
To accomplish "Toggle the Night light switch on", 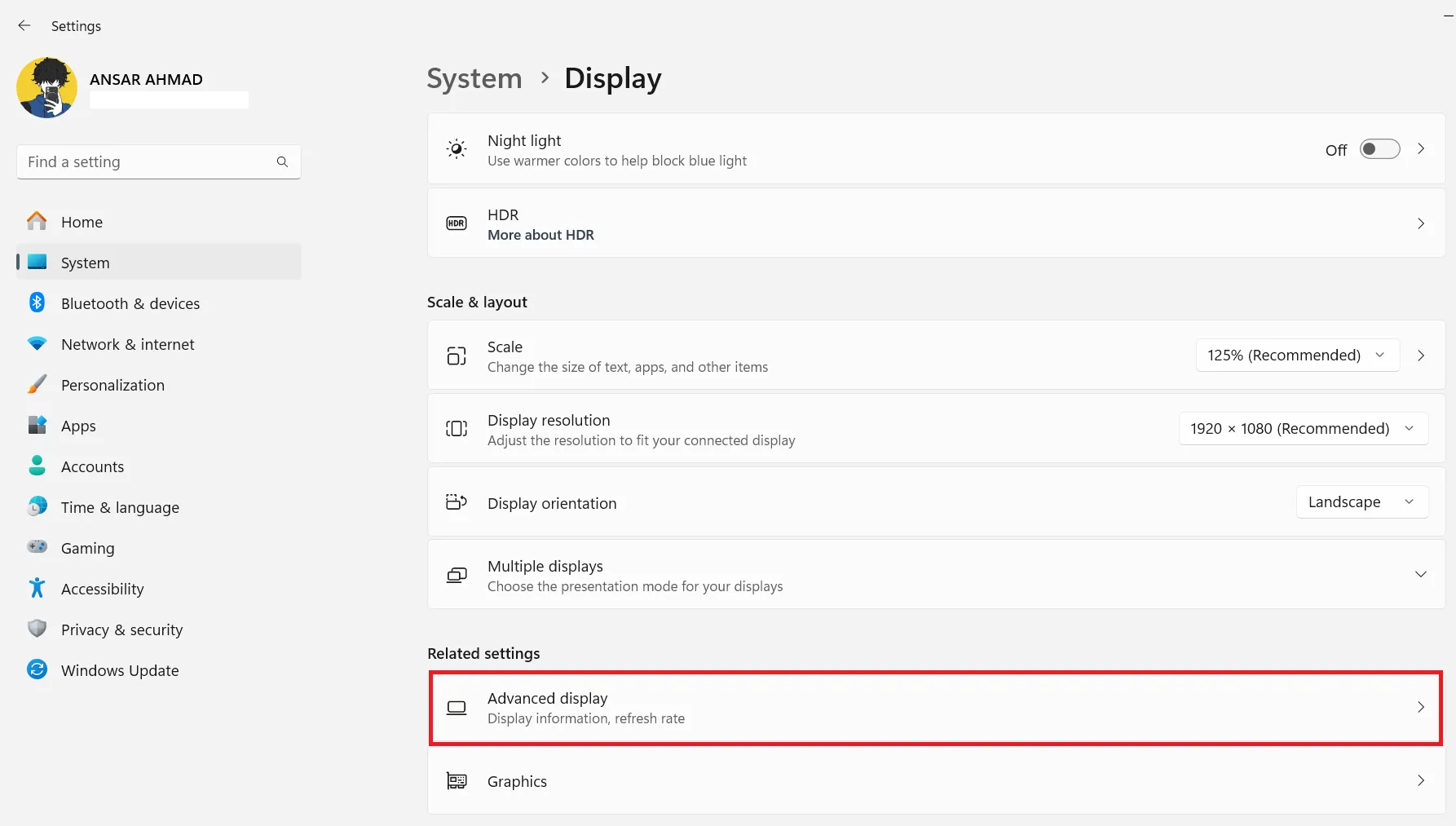I will pyautogui.click(x=1379, y=149).
